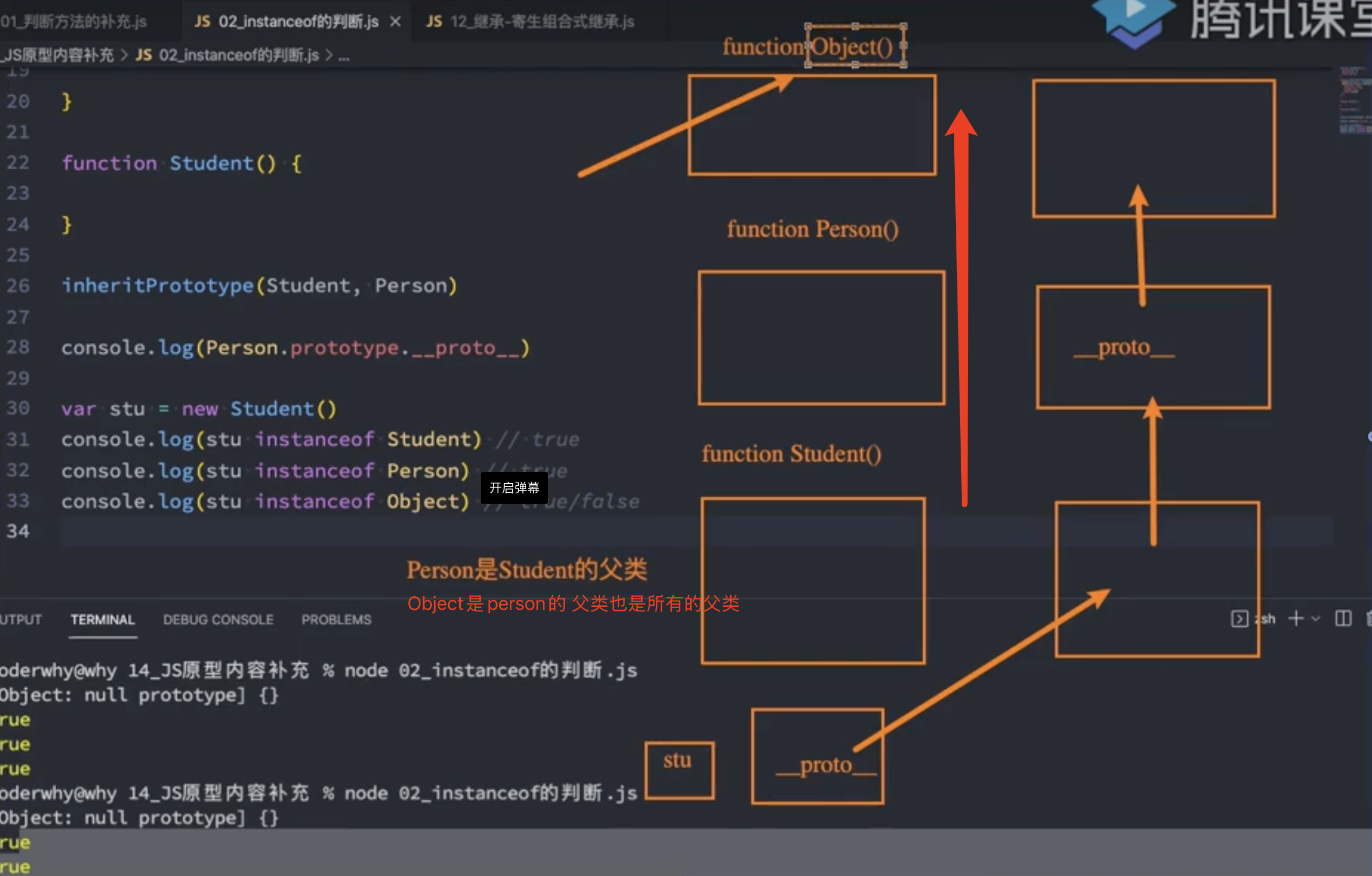Switch to 12_继承-寄生组合式继承.js tab
This screenshot has width=1372, height=876.
[541, 22]
